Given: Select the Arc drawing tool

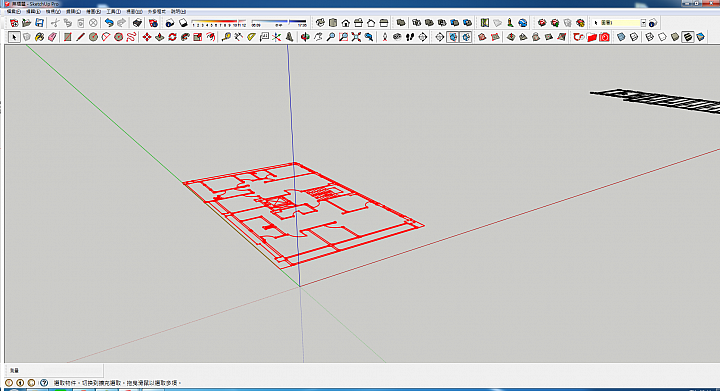Looking at the screenshot, I should pyautogui.click(x=106, y=37).
